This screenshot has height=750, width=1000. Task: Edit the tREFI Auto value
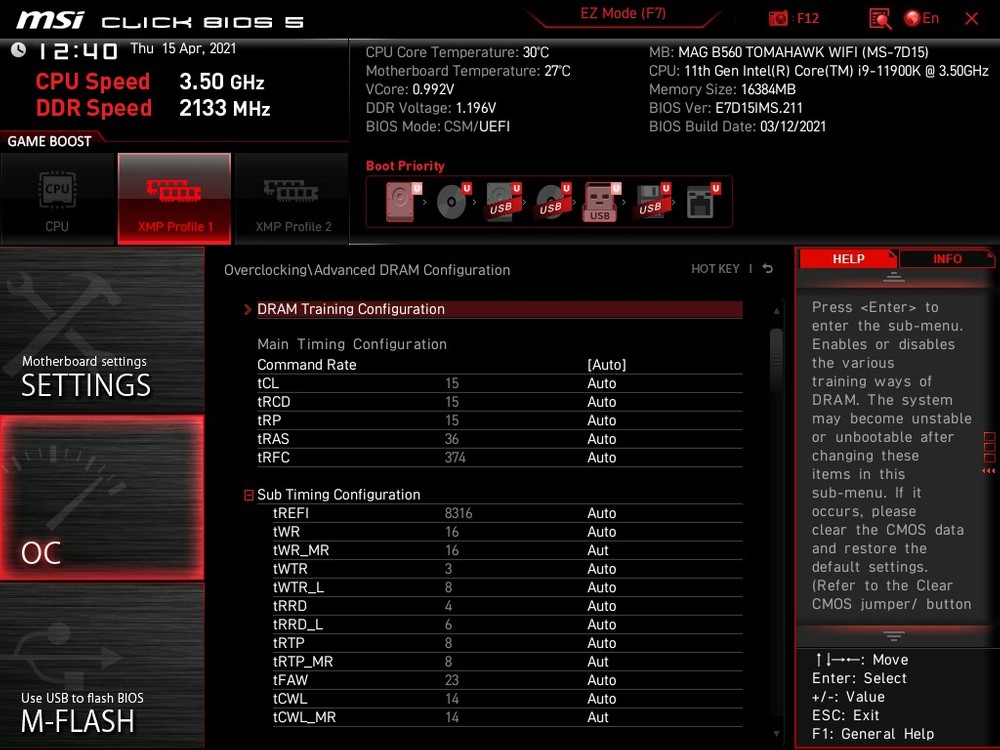[x=601, y=513]
